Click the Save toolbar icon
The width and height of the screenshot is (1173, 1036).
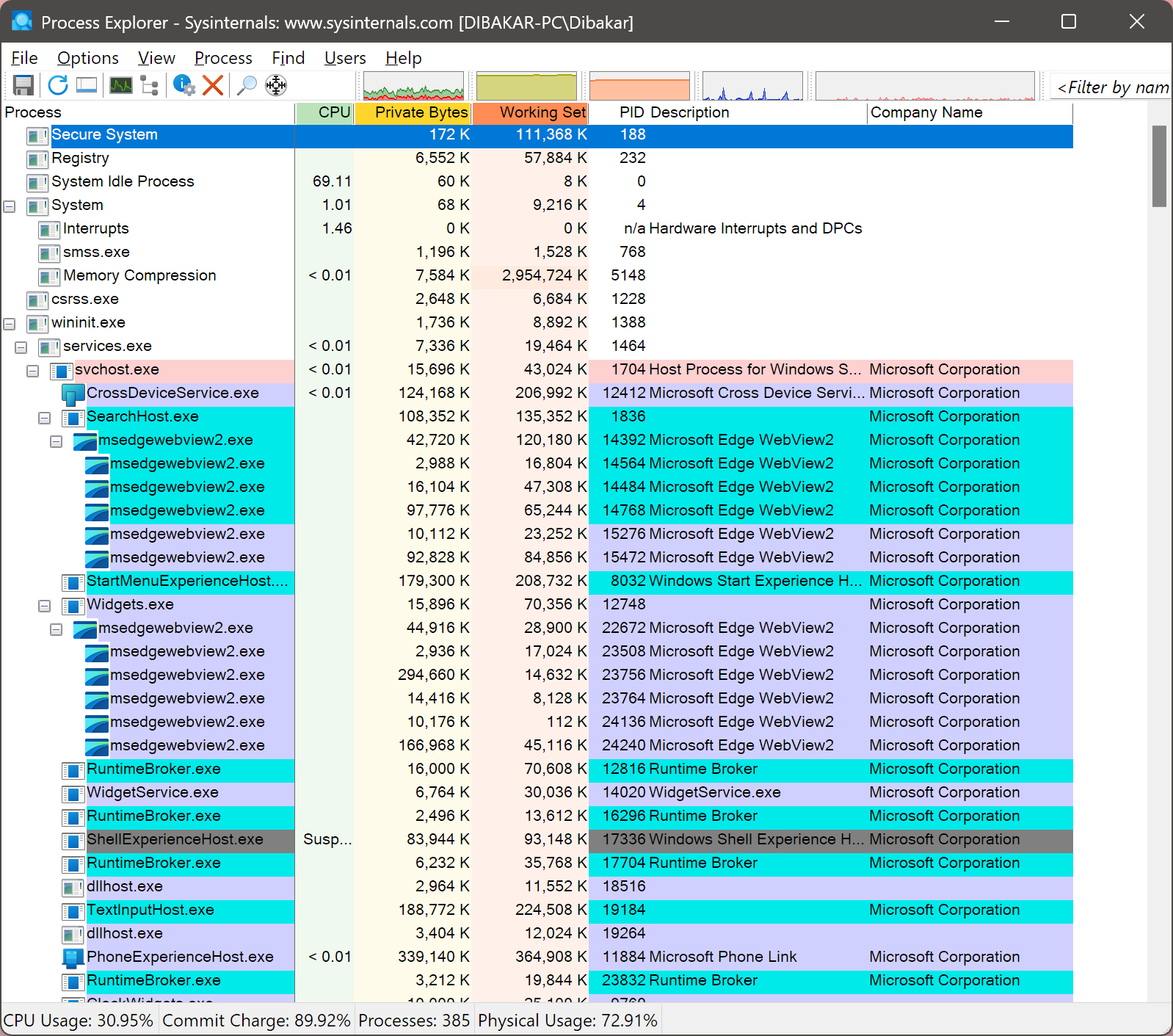(23, 85)
